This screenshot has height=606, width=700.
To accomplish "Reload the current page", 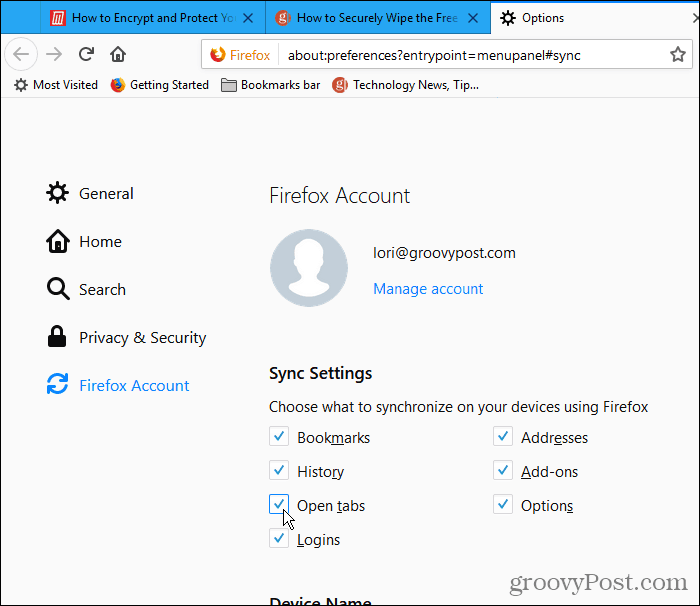I will point(86,54).
